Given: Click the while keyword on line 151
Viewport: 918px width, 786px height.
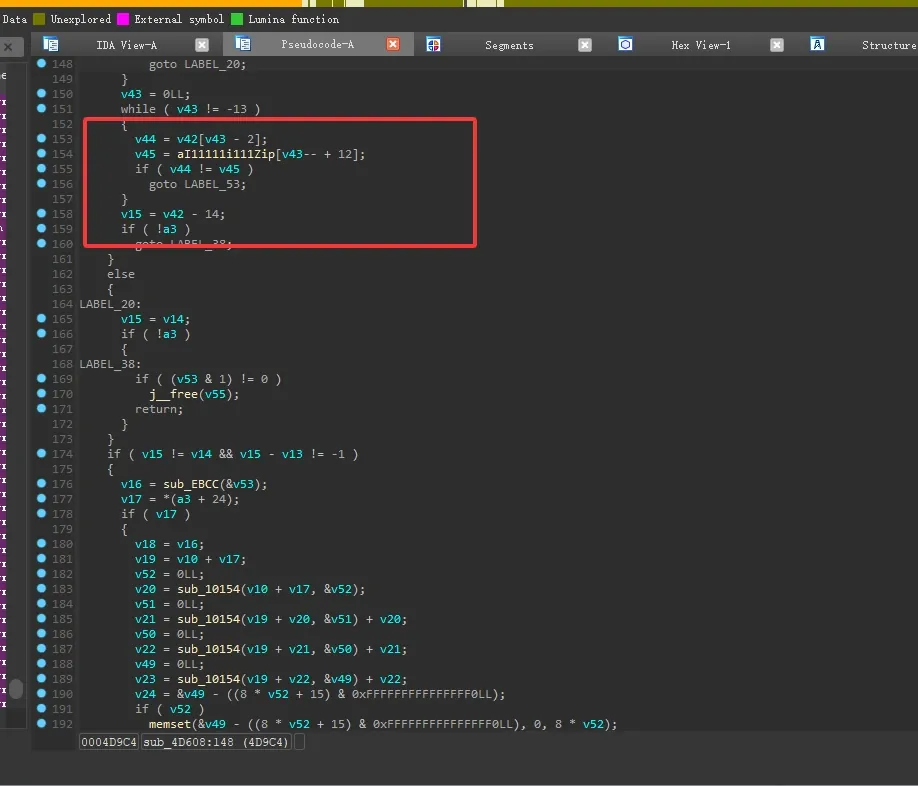Looking at the screenshot, I should 138,109.
